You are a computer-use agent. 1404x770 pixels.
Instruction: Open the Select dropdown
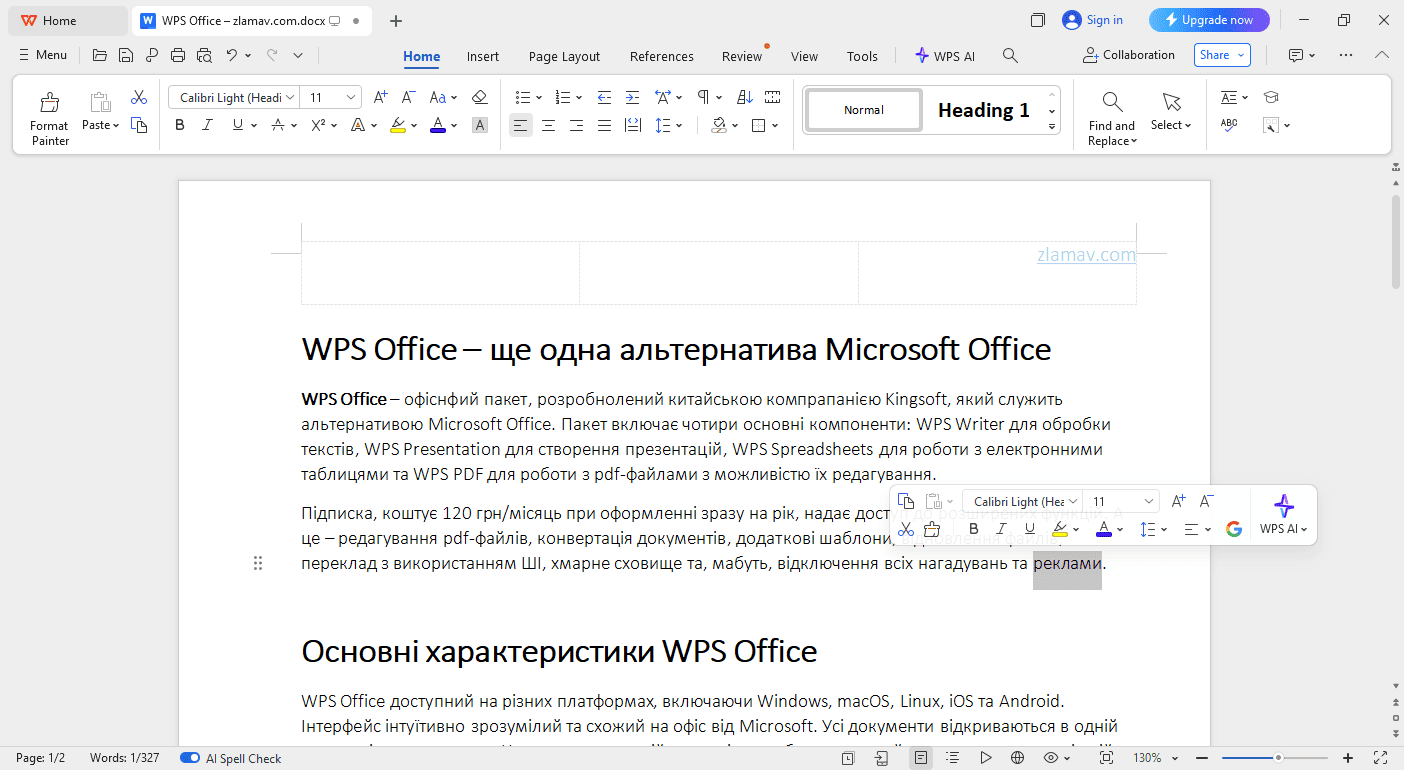coord(1171,125)
